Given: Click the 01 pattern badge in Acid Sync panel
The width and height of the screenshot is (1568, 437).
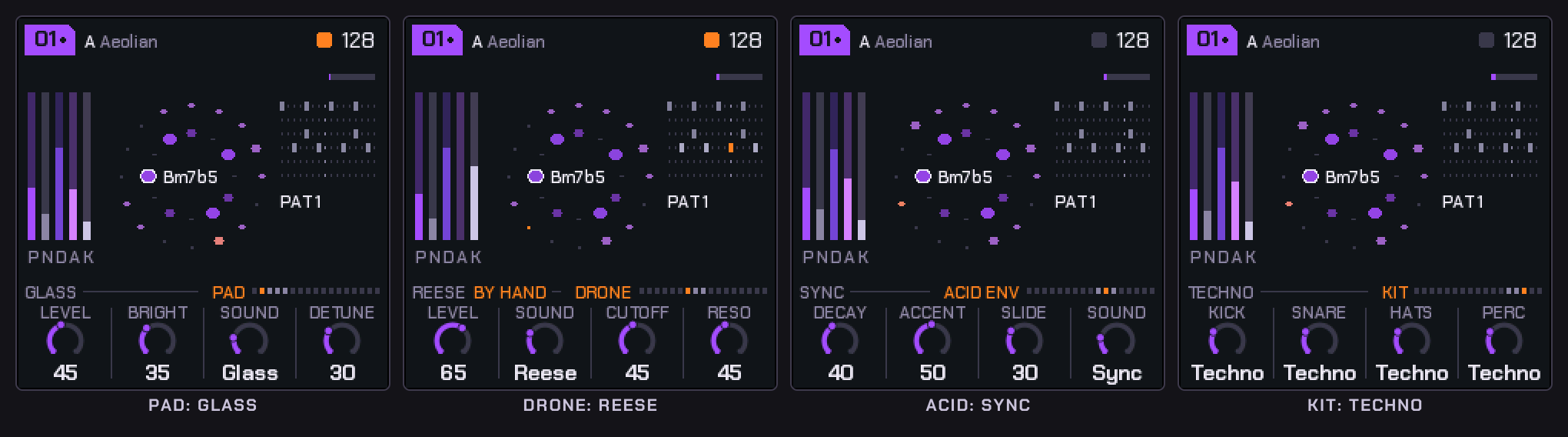Looking at the screenshot, I should pyautogui.click(x=825, y=40).
